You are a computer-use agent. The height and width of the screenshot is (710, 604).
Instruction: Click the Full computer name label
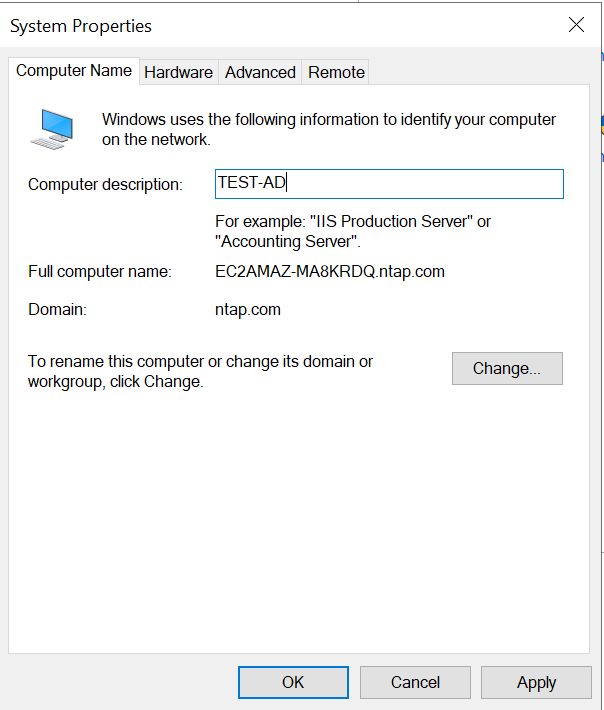pyautogui.click(x=100, y=272)
